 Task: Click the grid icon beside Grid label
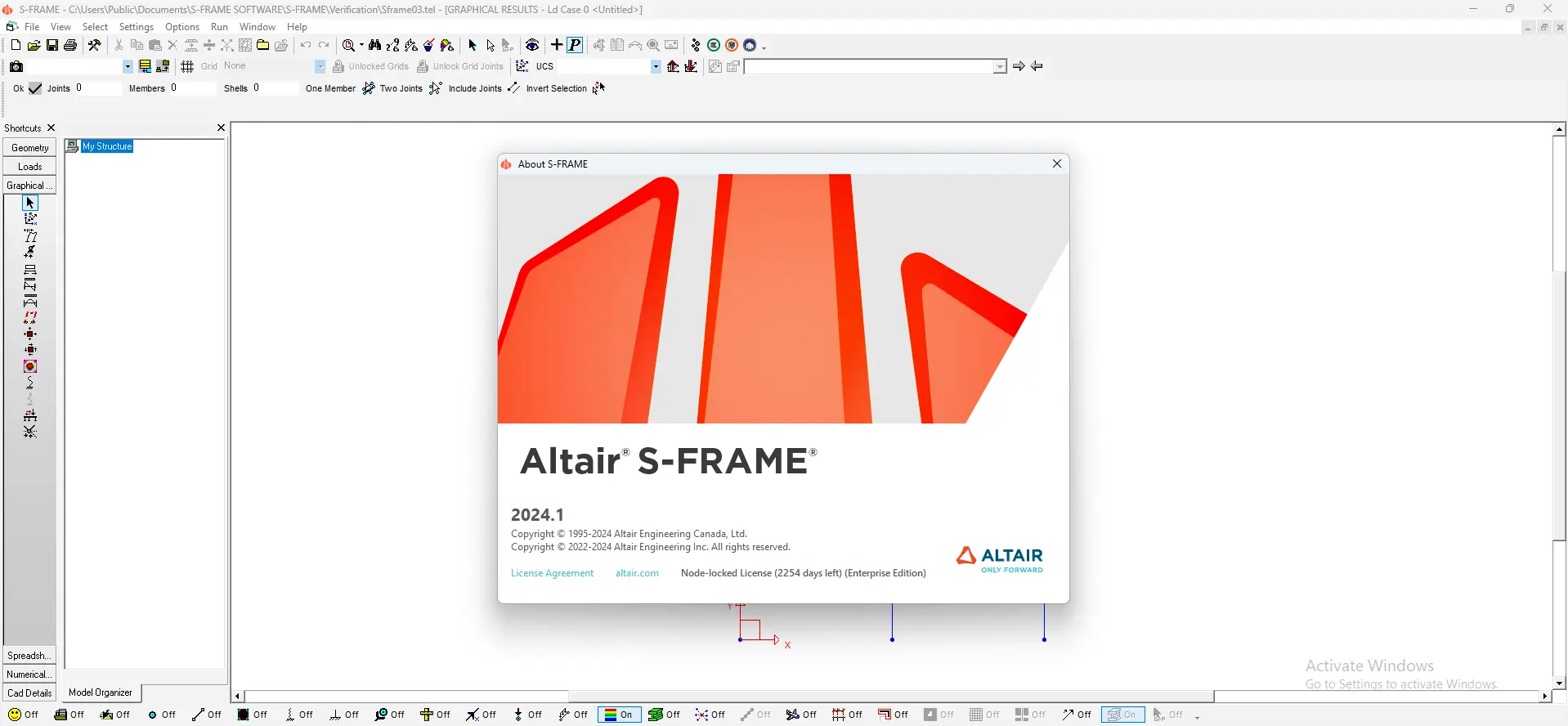pos(187,66)
